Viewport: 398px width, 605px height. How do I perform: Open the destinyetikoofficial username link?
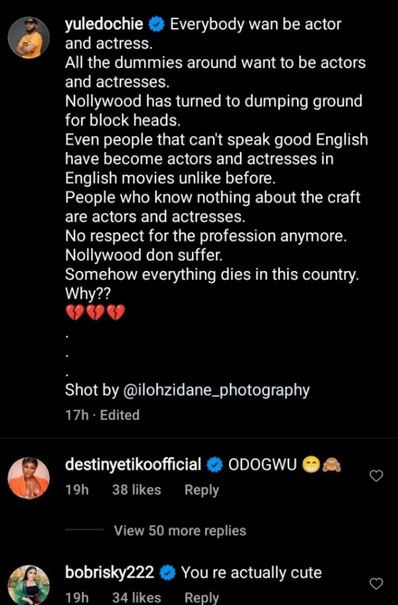(133, 465)
